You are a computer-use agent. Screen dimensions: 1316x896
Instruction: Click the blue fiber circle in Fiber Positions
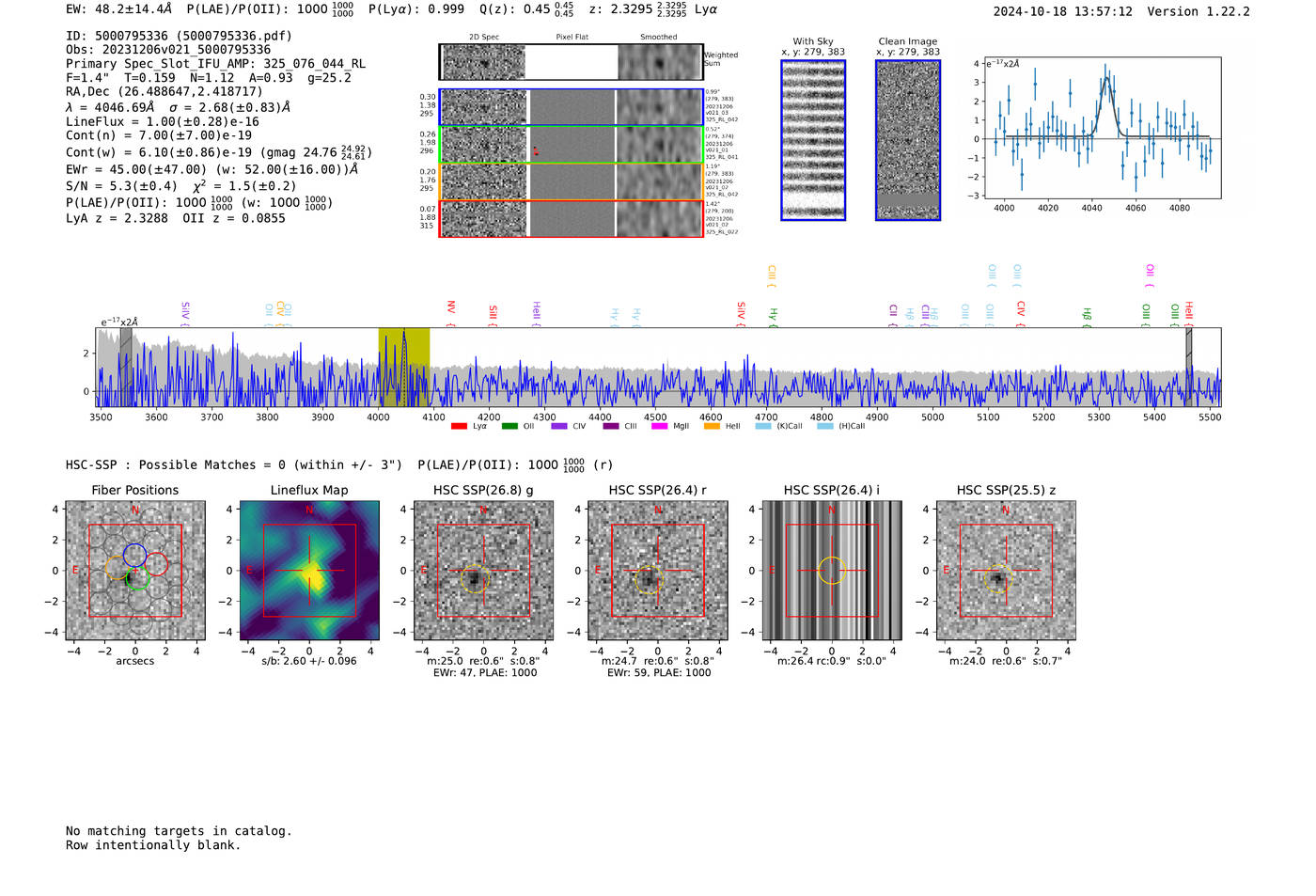click(135, 555)
